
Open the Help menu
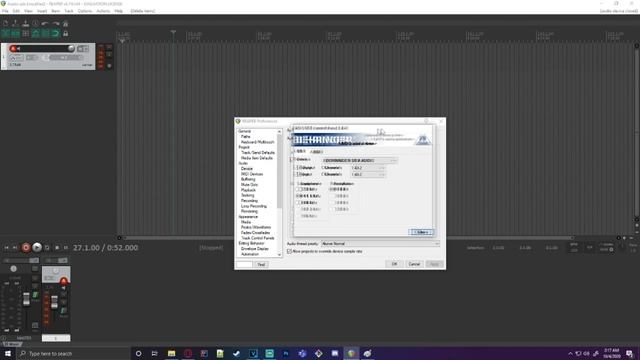coord(118,11)
